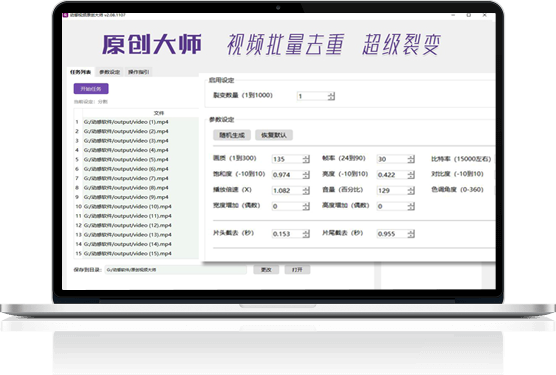Adjust the 音量 spinner showing 129

411,190
